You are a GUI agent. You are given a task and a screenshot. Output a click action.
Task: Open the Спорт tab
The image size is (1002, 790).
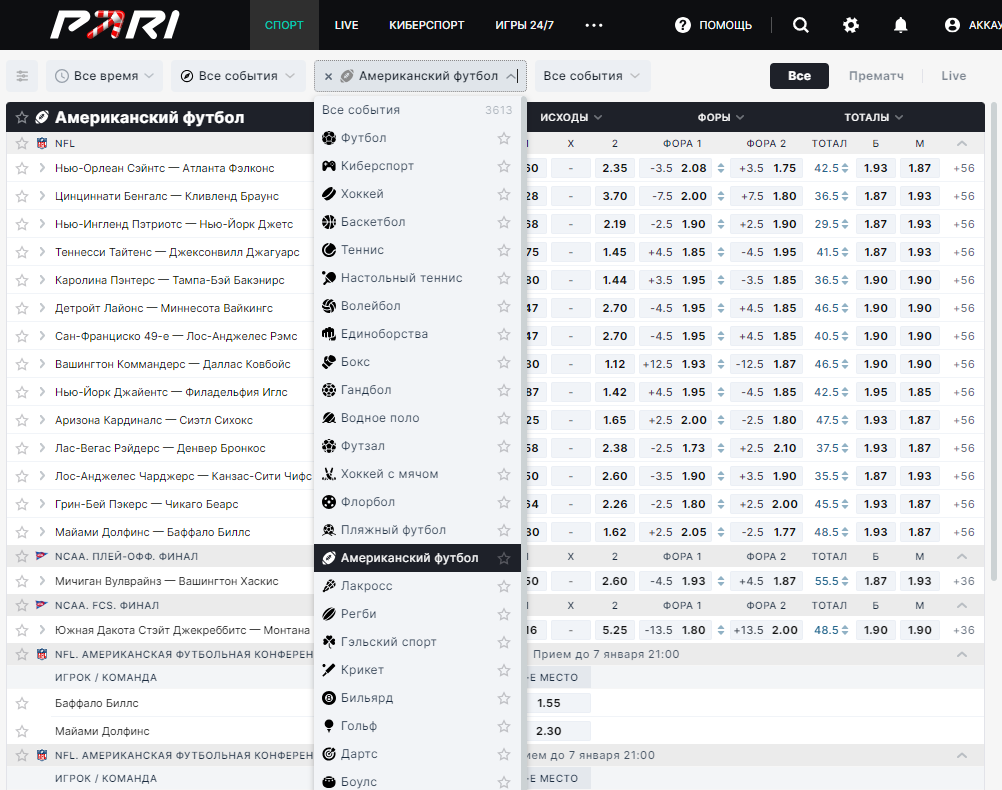coord(284,25)
